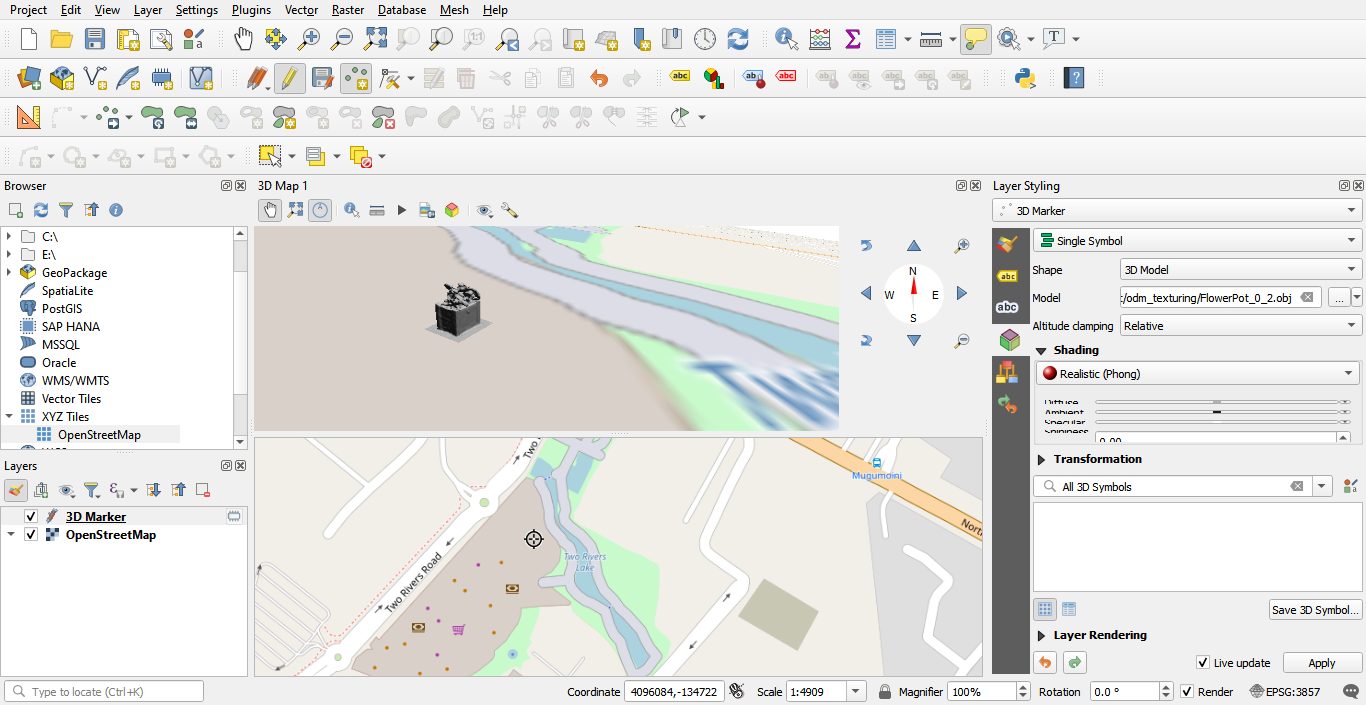Click the Apply button
The height and width of the screenshot is (705, 1366).
[x=1321, y=663]
